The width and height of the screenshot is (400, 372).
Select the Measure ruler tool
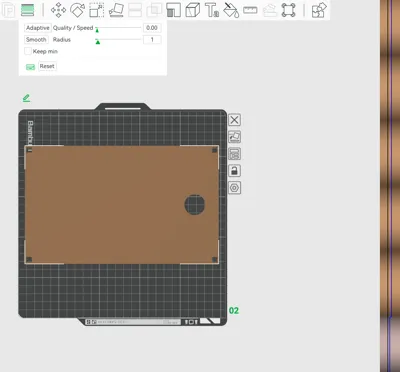click(250, 10)
